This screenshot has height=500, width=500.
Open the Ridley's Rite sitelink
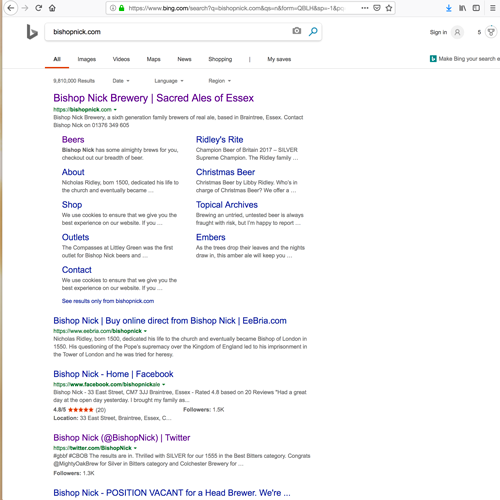pos(219,140)
